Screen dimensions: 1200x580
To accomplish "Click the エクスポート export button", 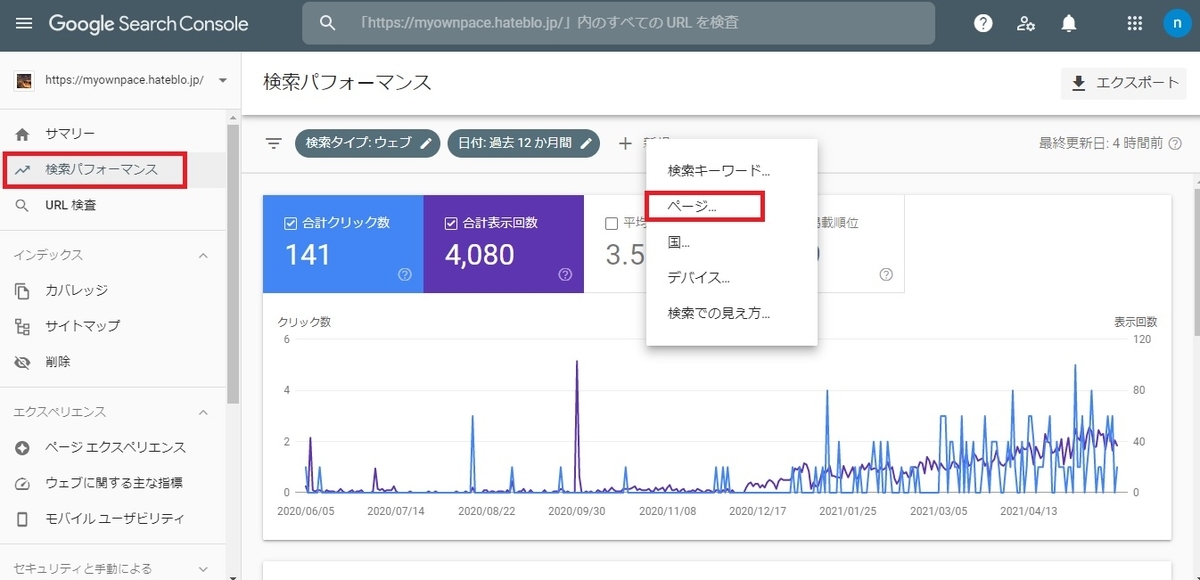I will 1124,83.
